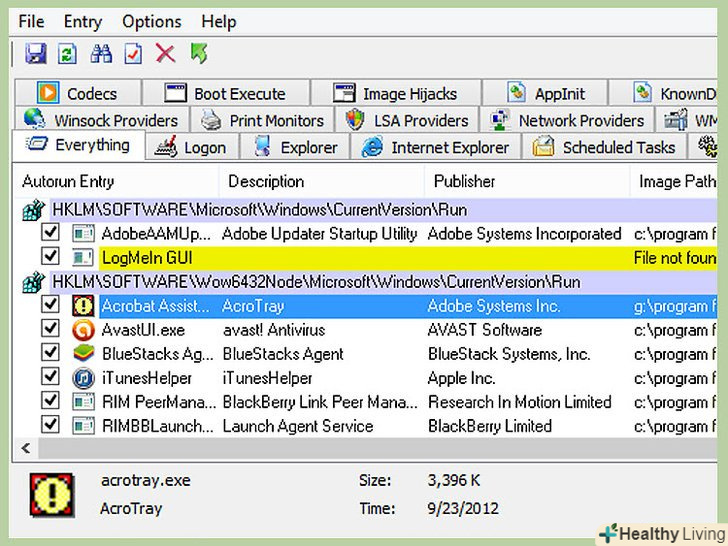Click the AdobeAAMUp entry icon
Image resolution: width=728 pixels, height=546 pixels.
(x=84, y=233)
